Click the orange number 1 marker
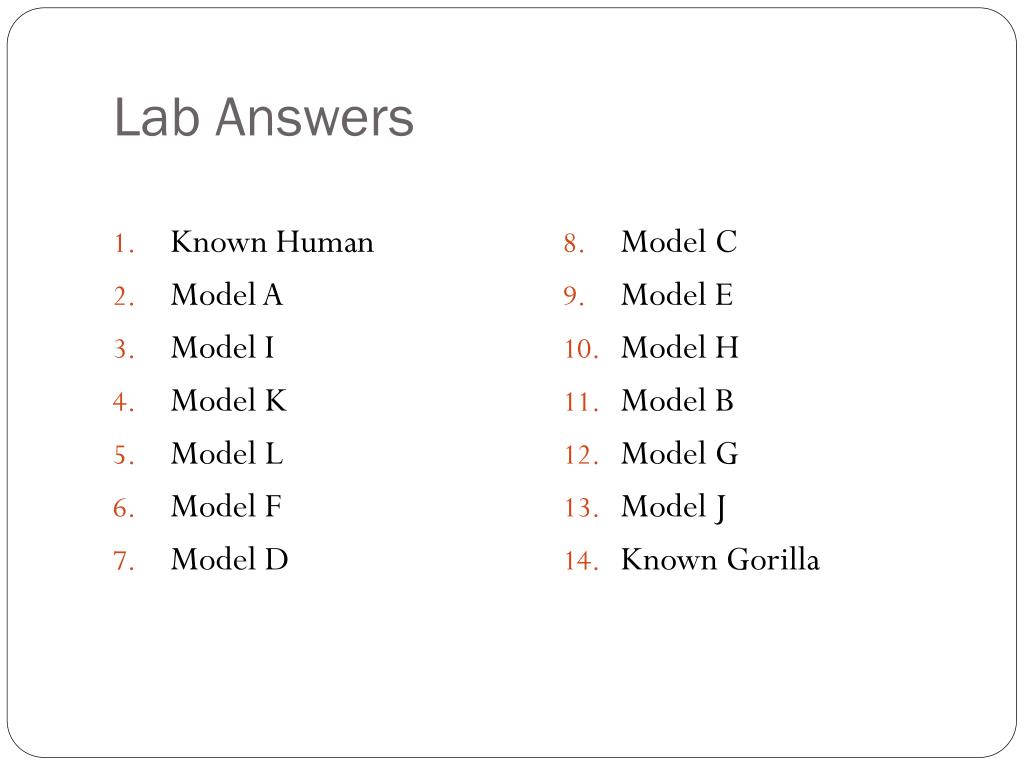 pyautogui.click(x=124, y=244)
